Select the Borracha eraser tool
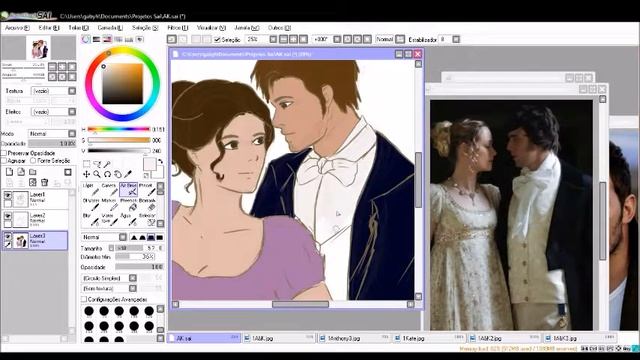Viewport: 640px width, 360px height. click(x=147, y=204)
